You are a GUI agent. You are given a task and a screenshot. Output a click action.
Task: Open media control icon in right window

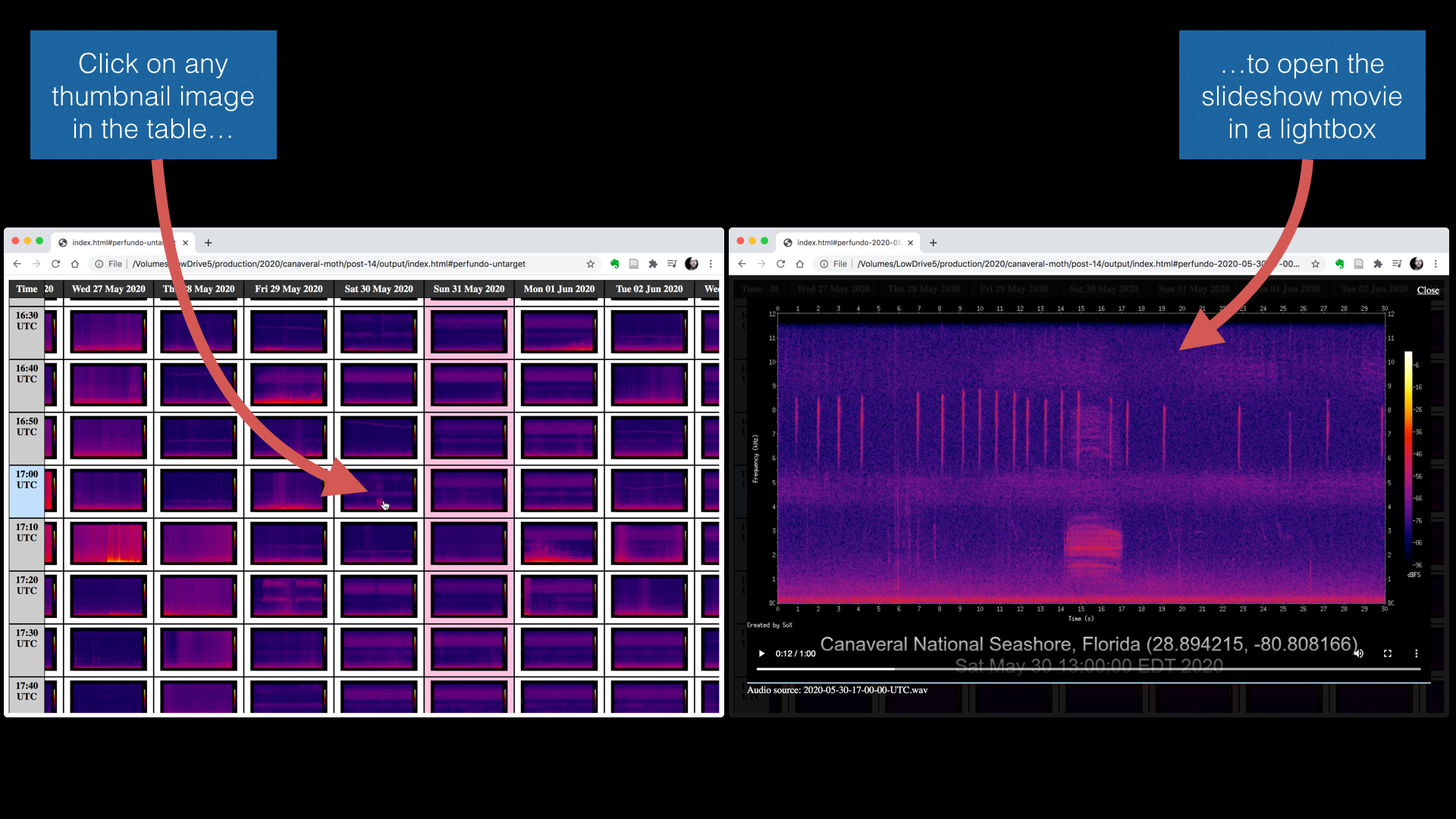coord(1397,264)
